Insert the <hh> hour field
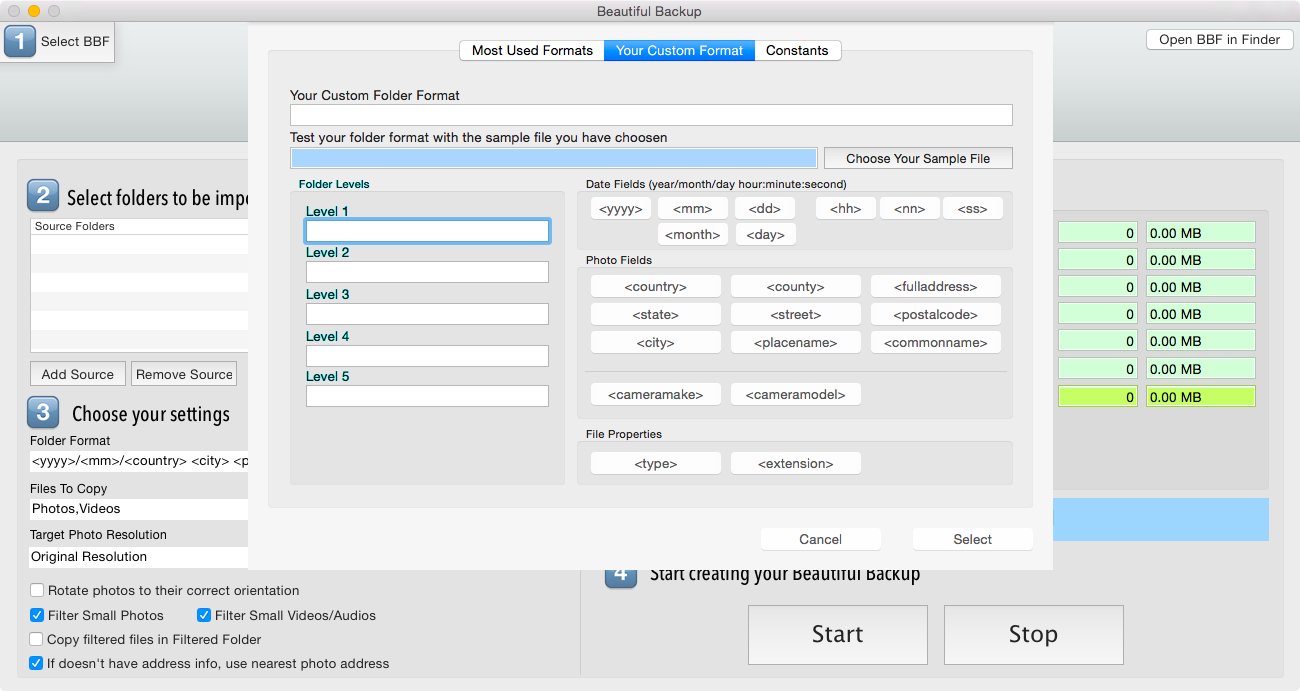The image size is (1300, 691). click(846, 208)
